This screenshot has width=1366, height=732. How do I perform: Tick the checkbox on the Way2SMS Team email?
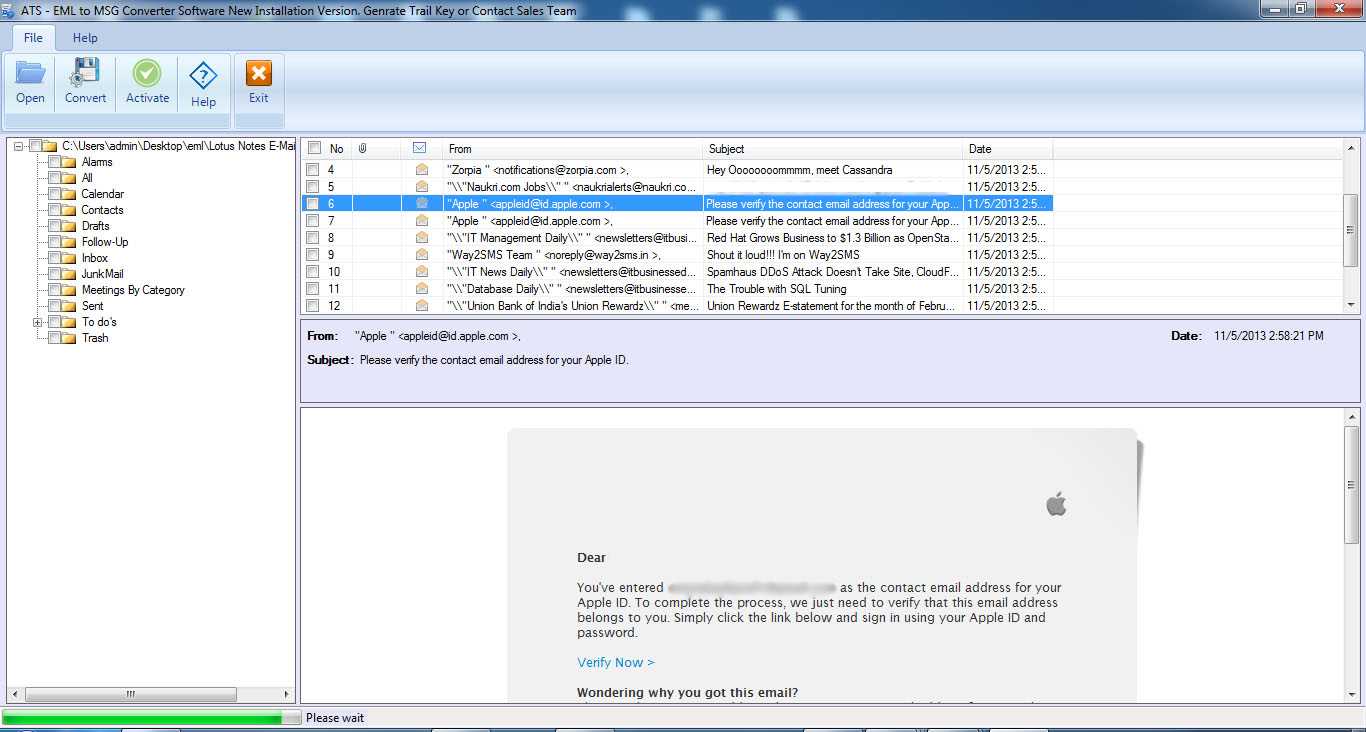point(314,254)
